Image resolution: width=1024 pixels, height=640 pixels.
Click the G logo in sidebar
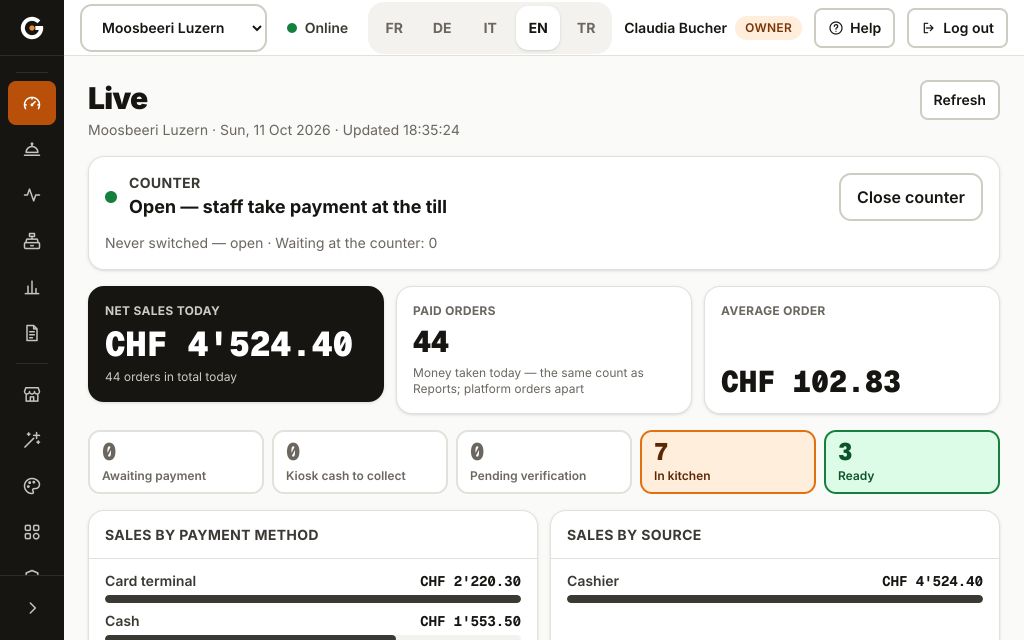tap(31, 27)
